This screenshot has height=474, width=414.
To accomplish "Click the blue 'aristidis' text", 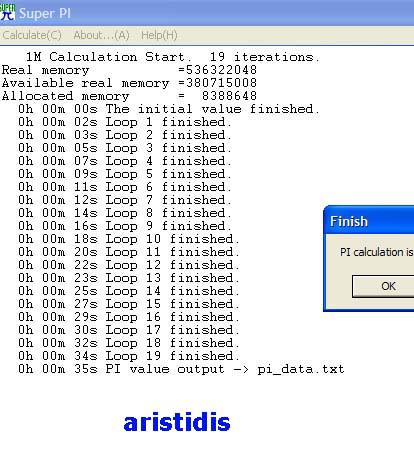I will 177,422.
